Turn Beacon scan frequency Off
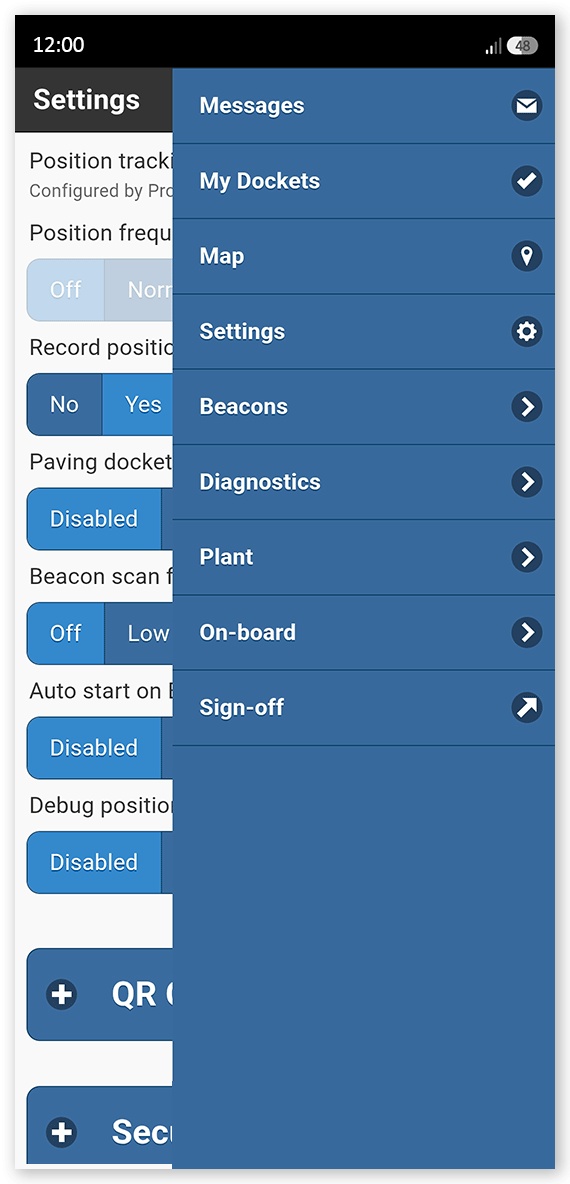Viewport: 570px width, 1184px height. tap(66, 634)
